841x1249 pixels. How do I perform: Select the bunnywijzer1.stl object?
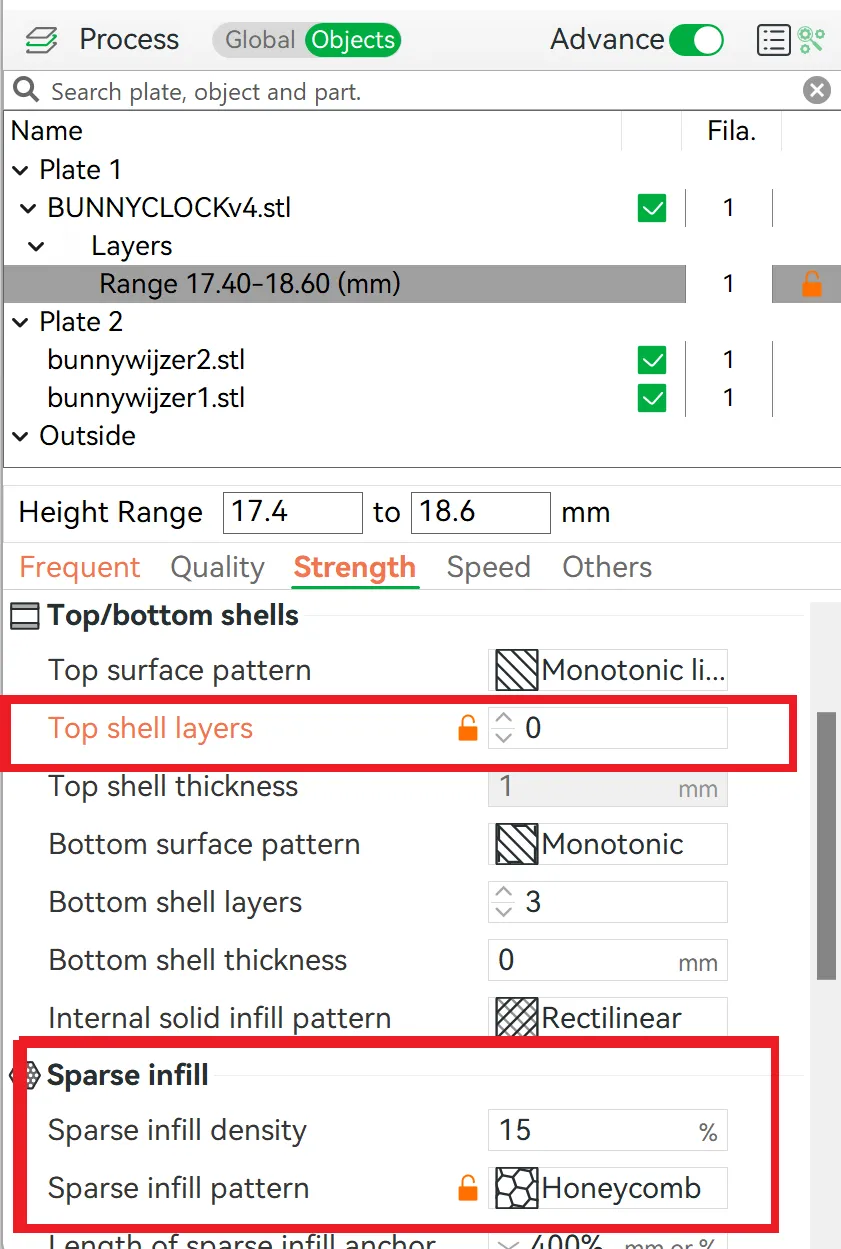[x=146, y=398]
